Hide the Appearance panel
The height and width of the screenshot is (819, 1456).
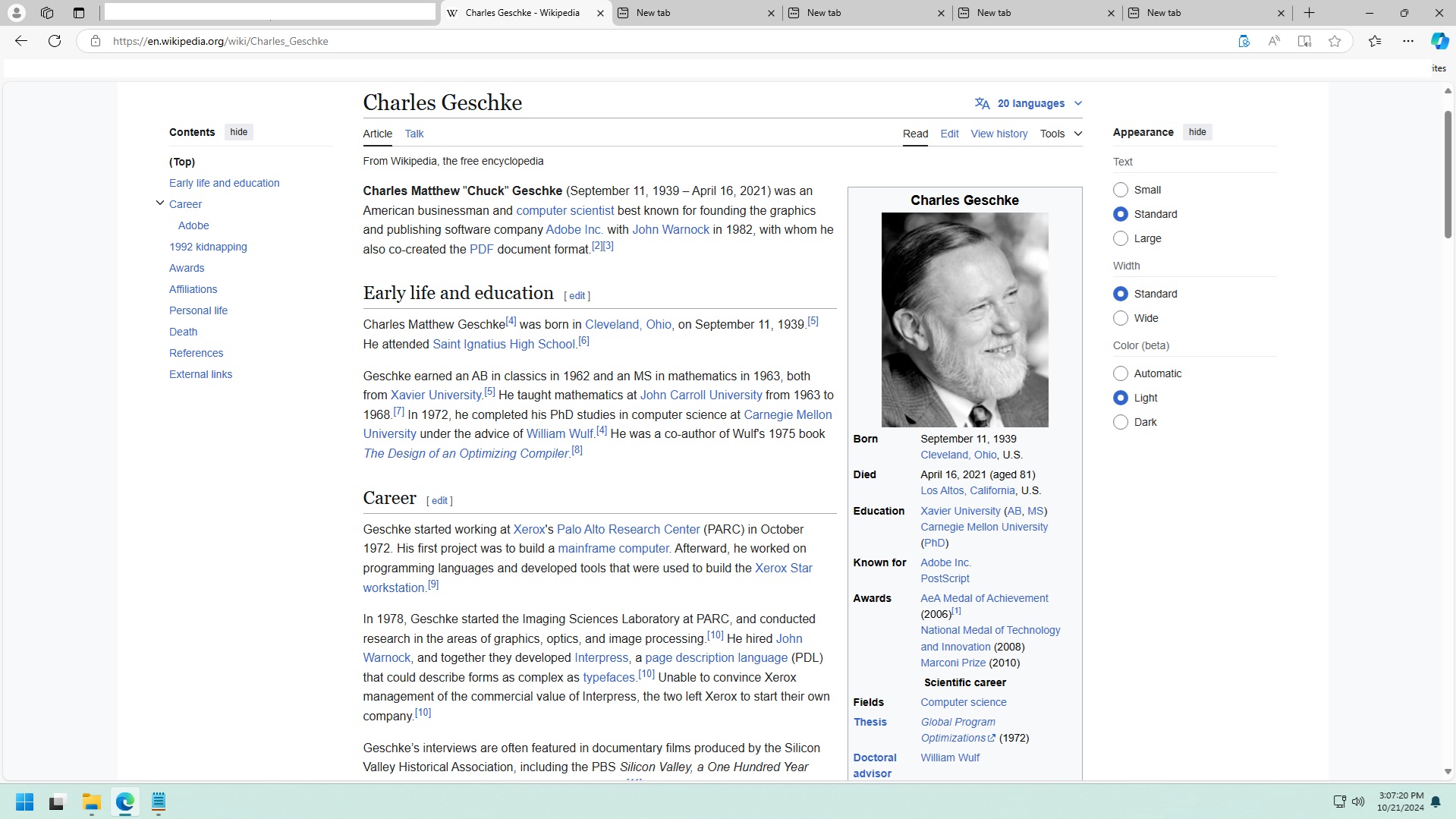(1197, 132)
